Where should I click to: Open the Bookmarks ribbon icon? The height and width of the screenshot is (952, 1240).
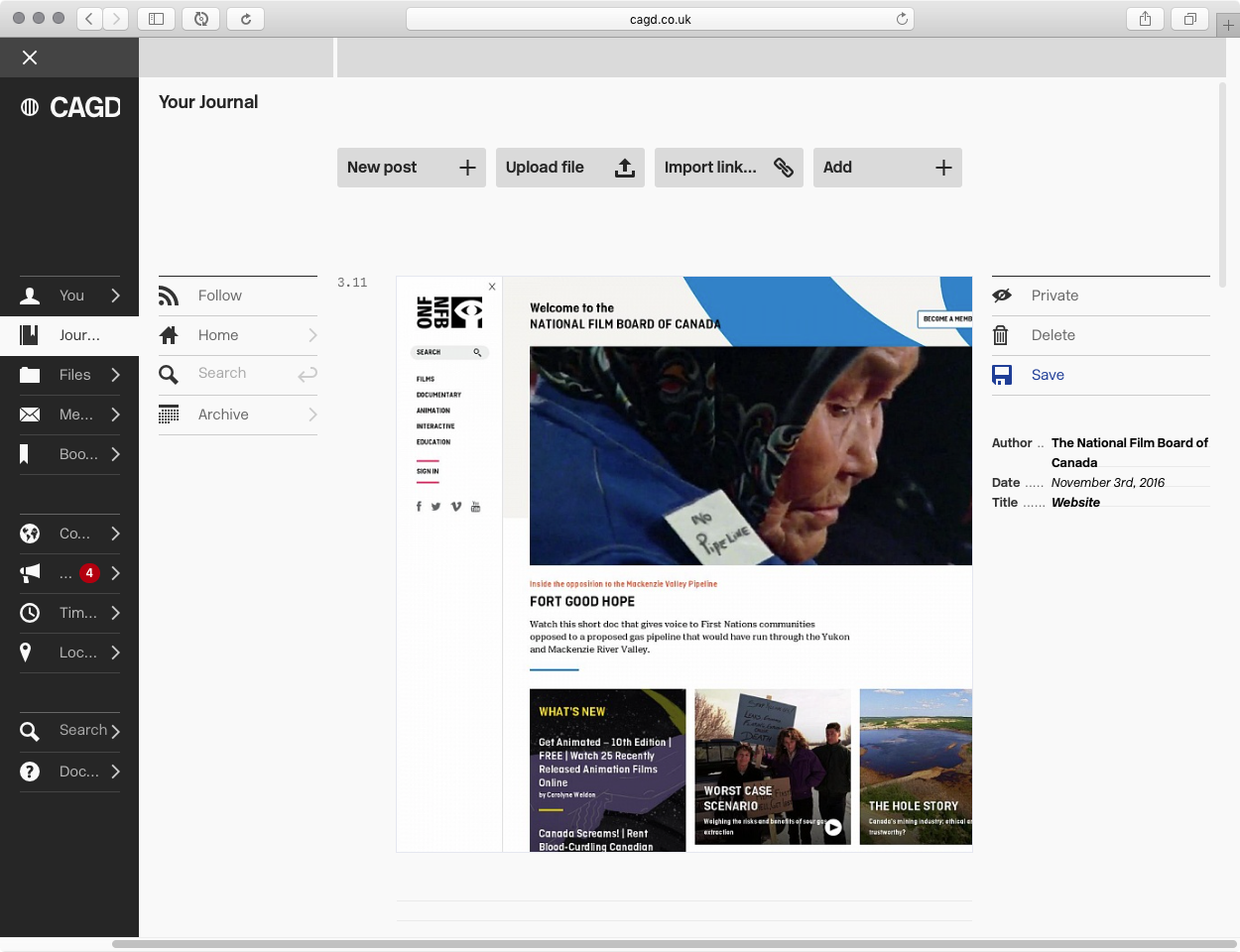[x=25, y=454]
